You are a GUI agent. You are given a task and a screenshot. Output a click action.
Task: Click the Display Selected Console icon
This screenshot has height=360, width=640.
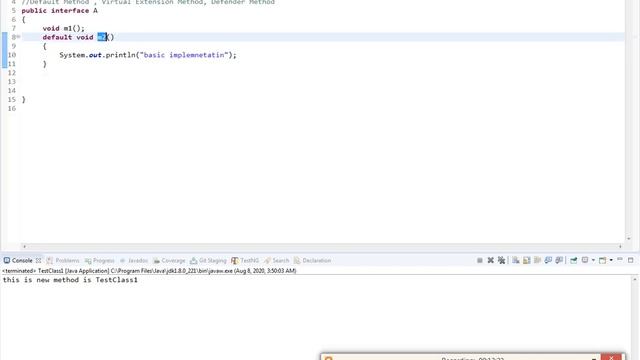pos(585,260)
